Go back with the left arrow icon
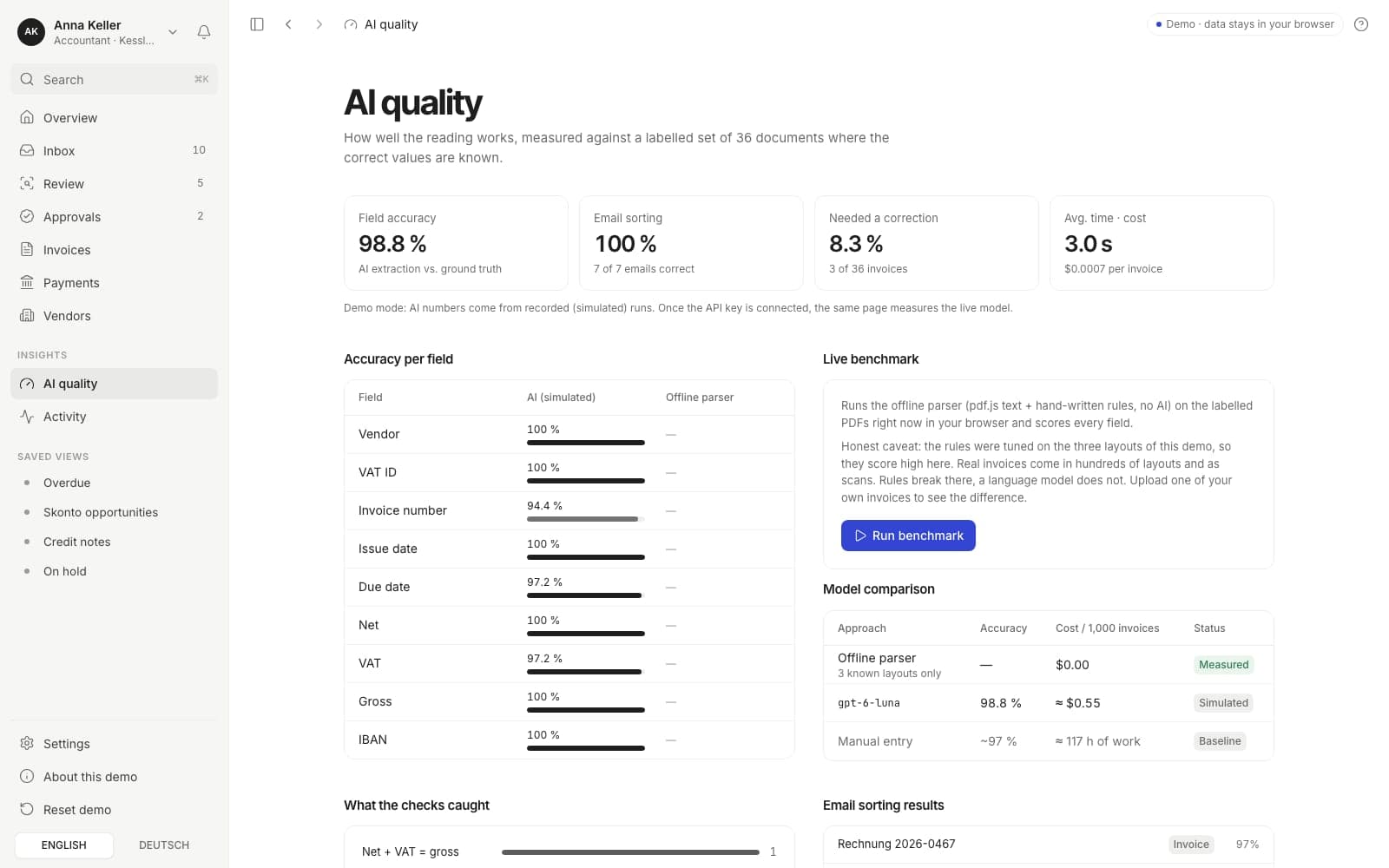The height and width of the screenshot is (868, 1389). [x=288, y=24]
